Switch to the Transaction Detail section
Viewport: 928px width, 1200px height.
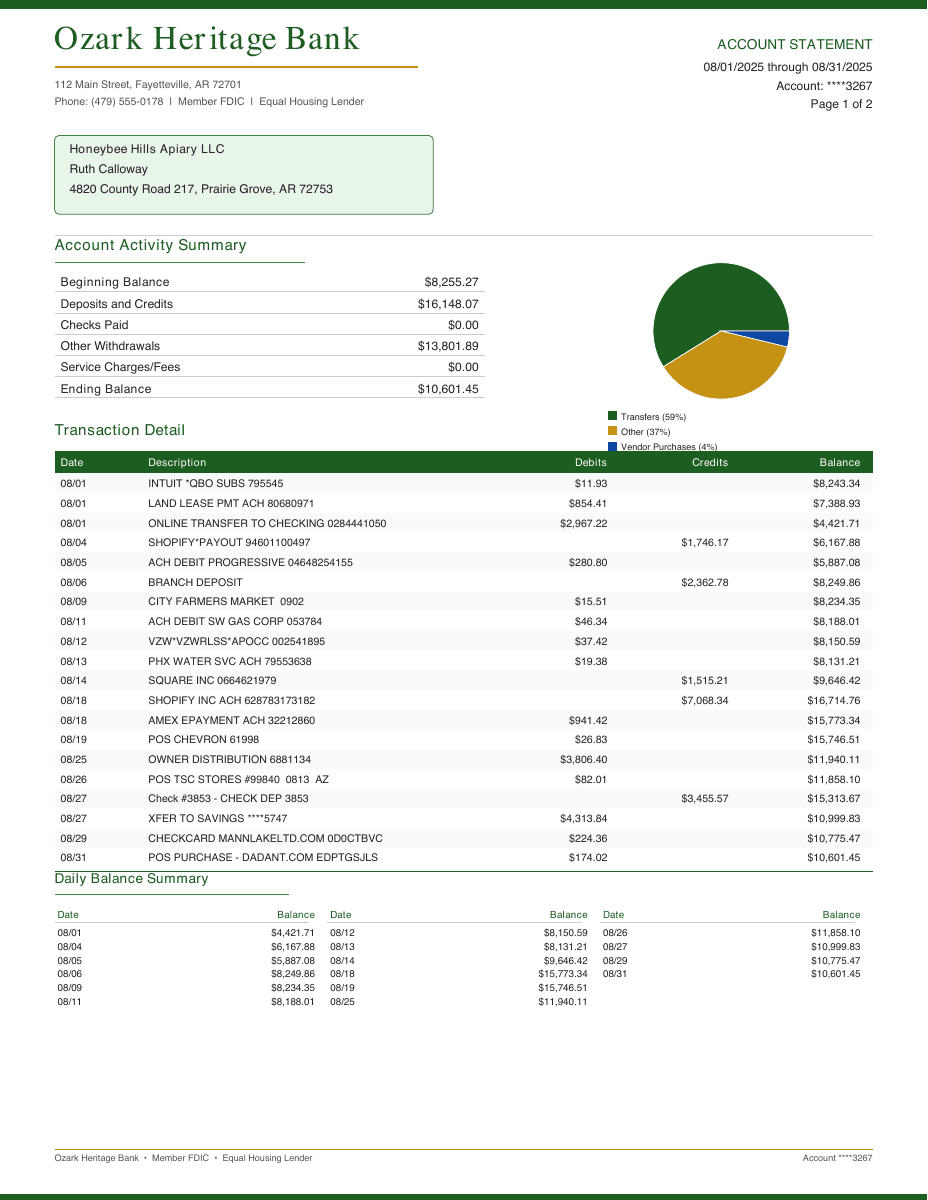(x=120, y=430)
